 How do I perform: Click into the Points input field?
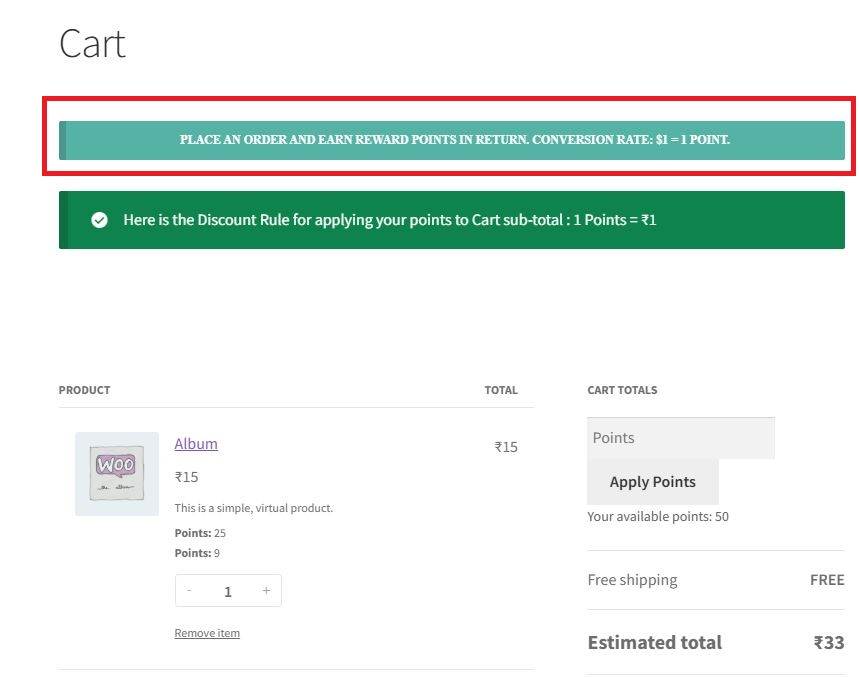pos(681,438)
